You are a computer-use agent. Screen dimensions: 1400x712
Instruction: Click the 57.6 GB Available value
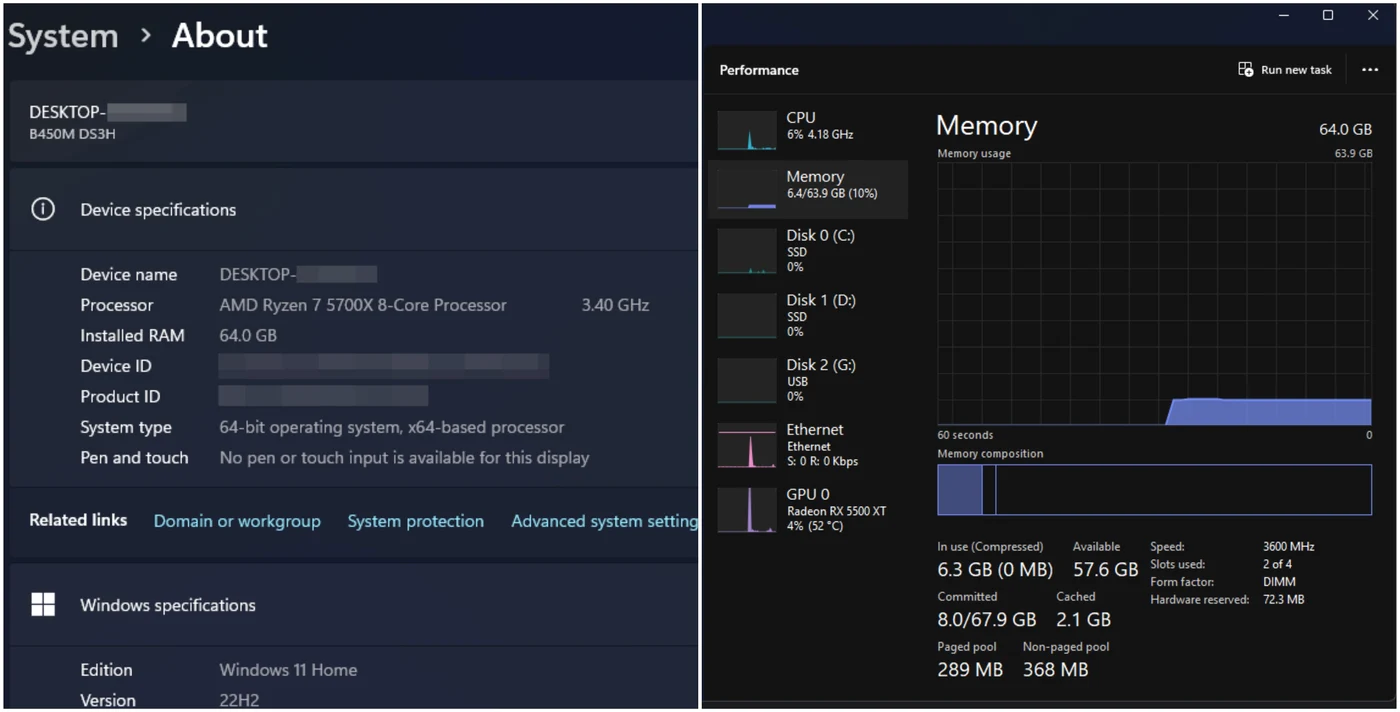coord(1105,569)
